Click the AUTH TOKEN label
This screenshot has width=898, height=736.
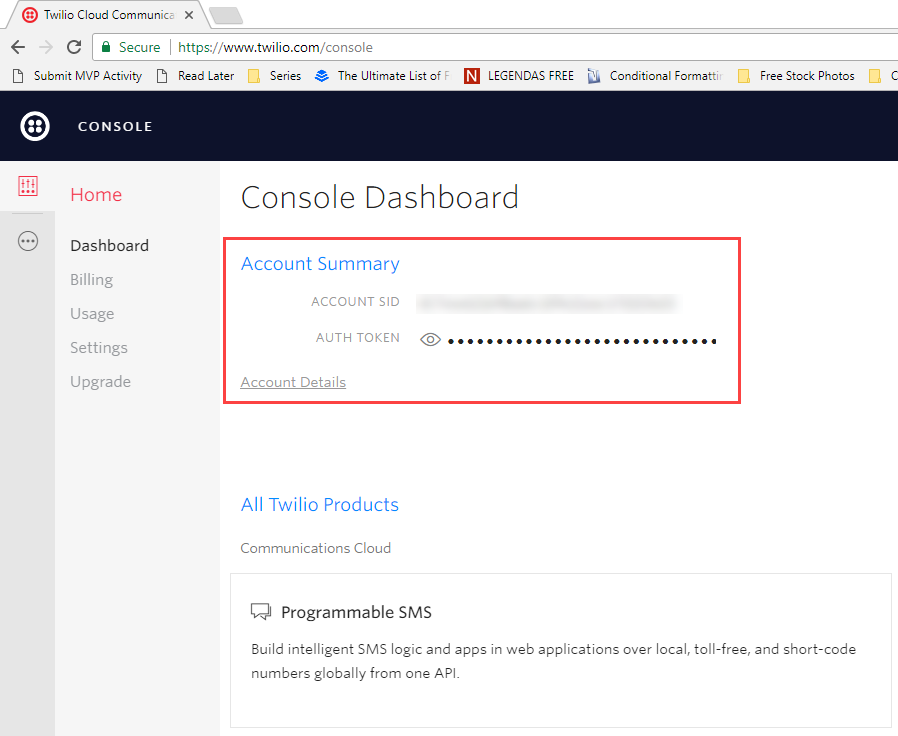358,338
